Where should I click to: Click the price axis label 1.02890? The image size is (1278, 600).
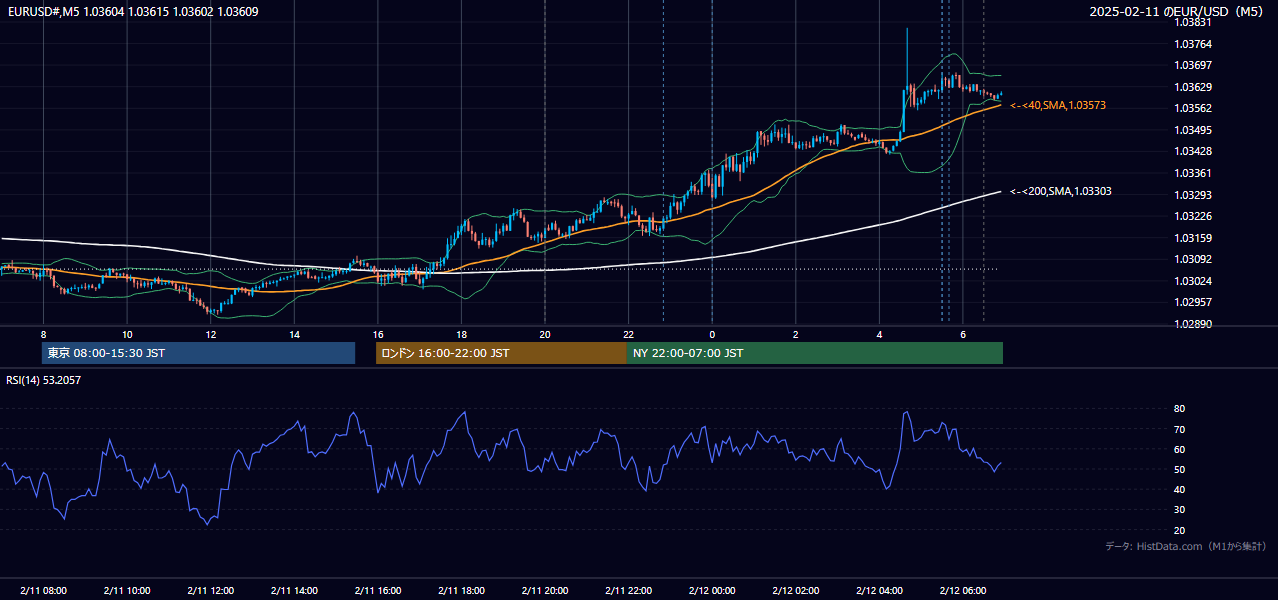tap(1192, 324)
